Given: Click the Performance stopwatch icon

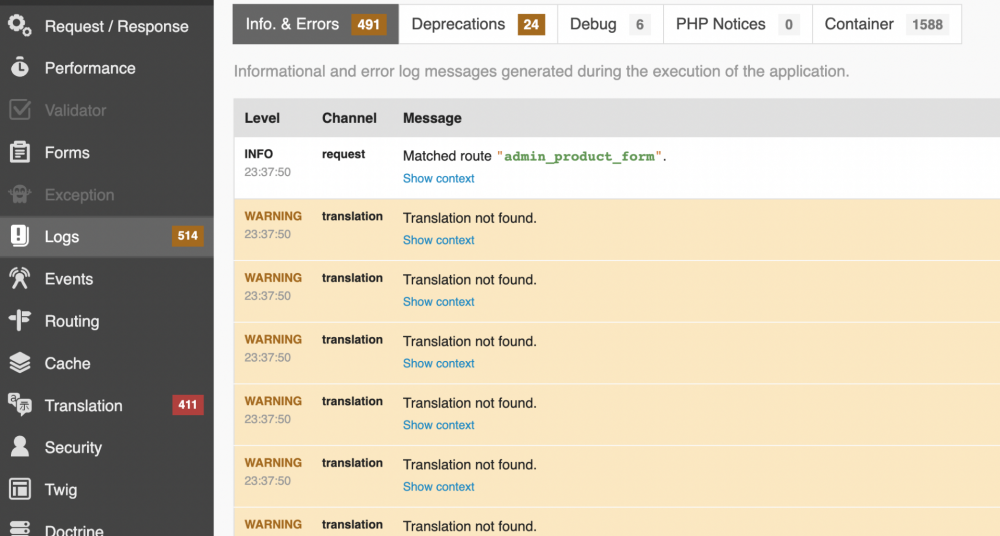Looking at the screenshot, I should tap(20, 68).
